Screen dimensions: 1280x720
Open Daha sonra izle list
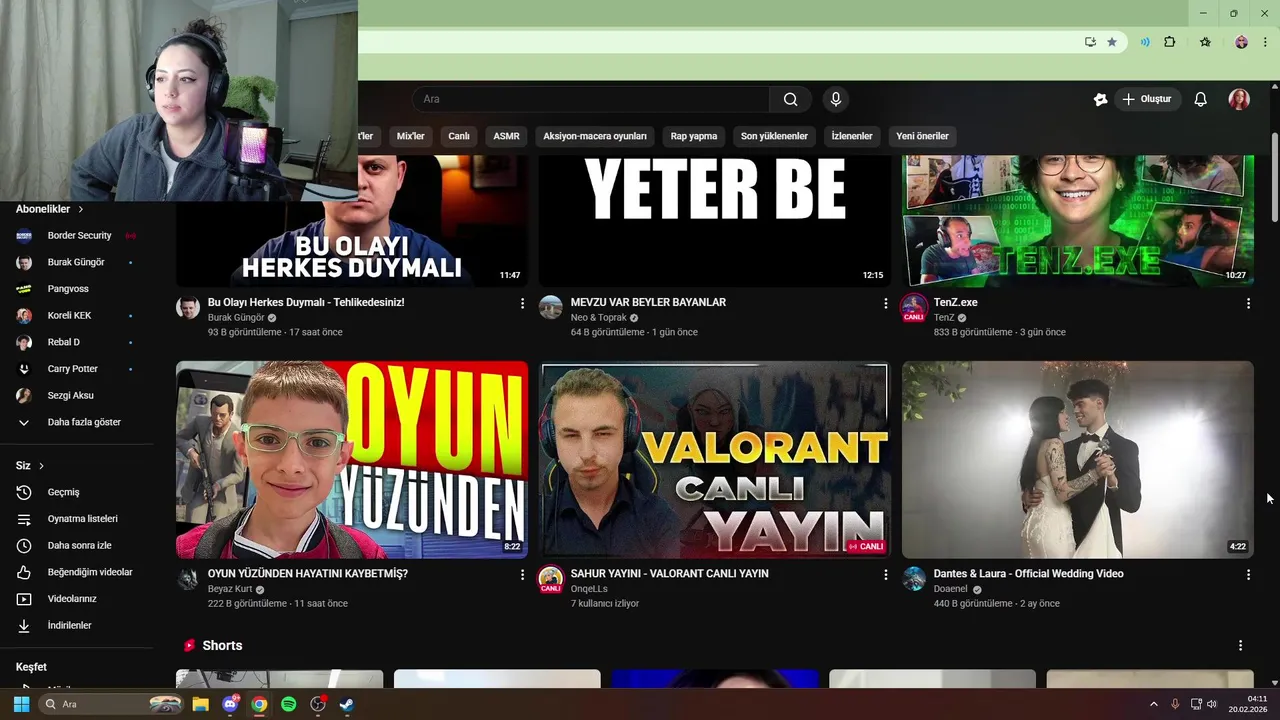click(77, 546)
